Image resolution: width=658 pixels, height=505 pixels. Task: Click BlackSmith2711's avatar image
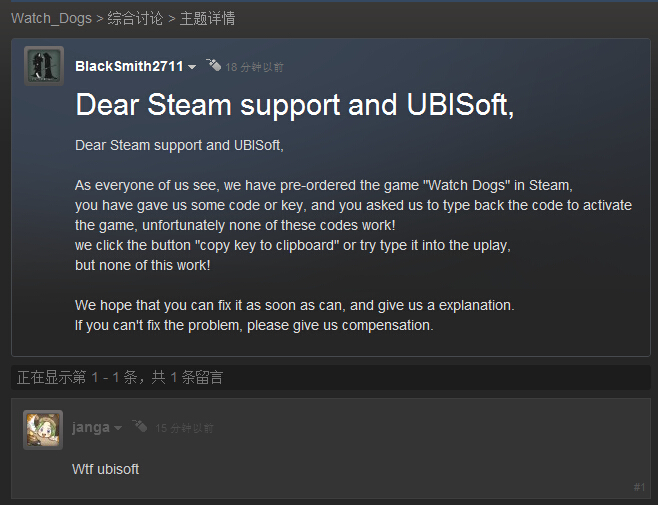coord(43,66)
